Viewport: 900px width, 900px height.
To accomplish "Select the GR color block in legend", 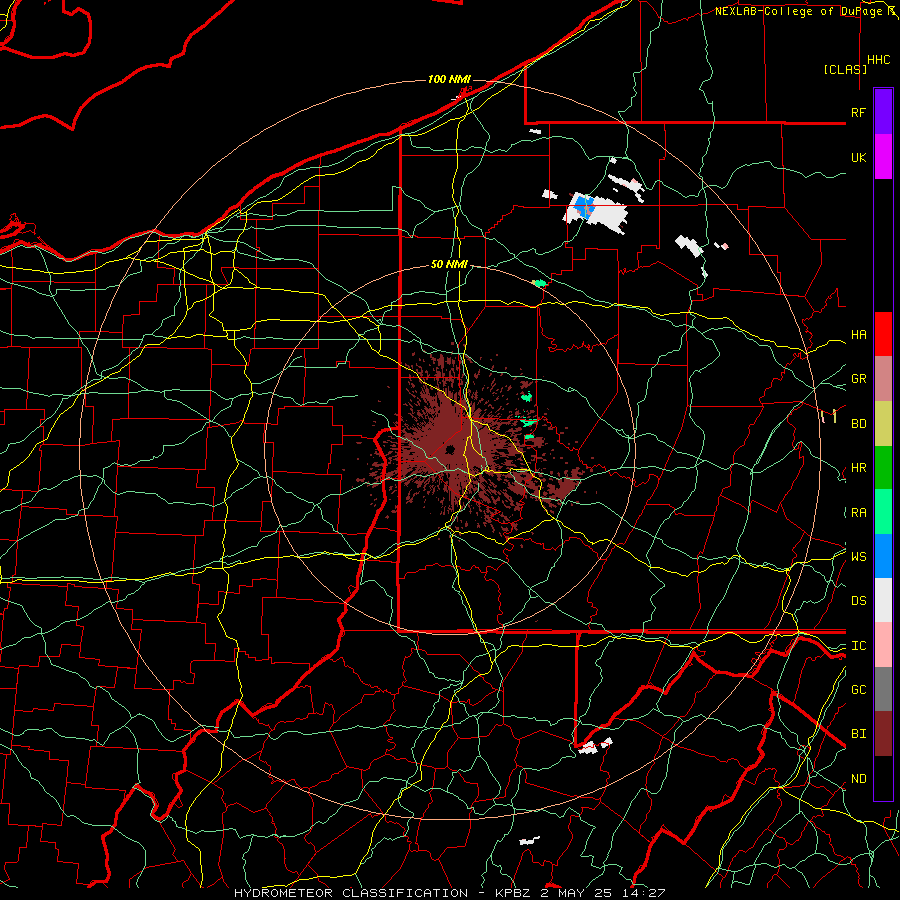I will click(883, 379).
